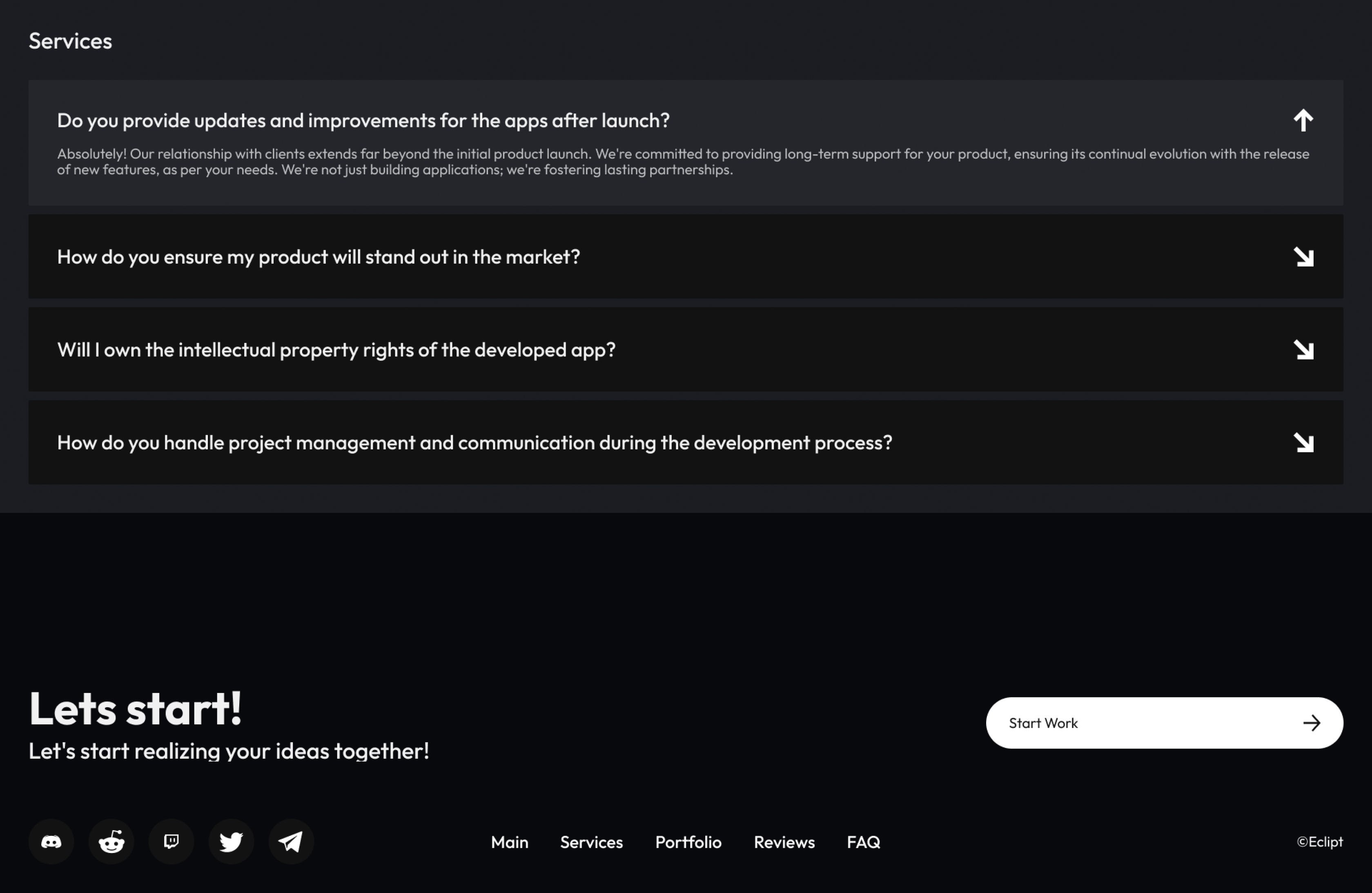Go to Main in footer navigation

(510, 842)
